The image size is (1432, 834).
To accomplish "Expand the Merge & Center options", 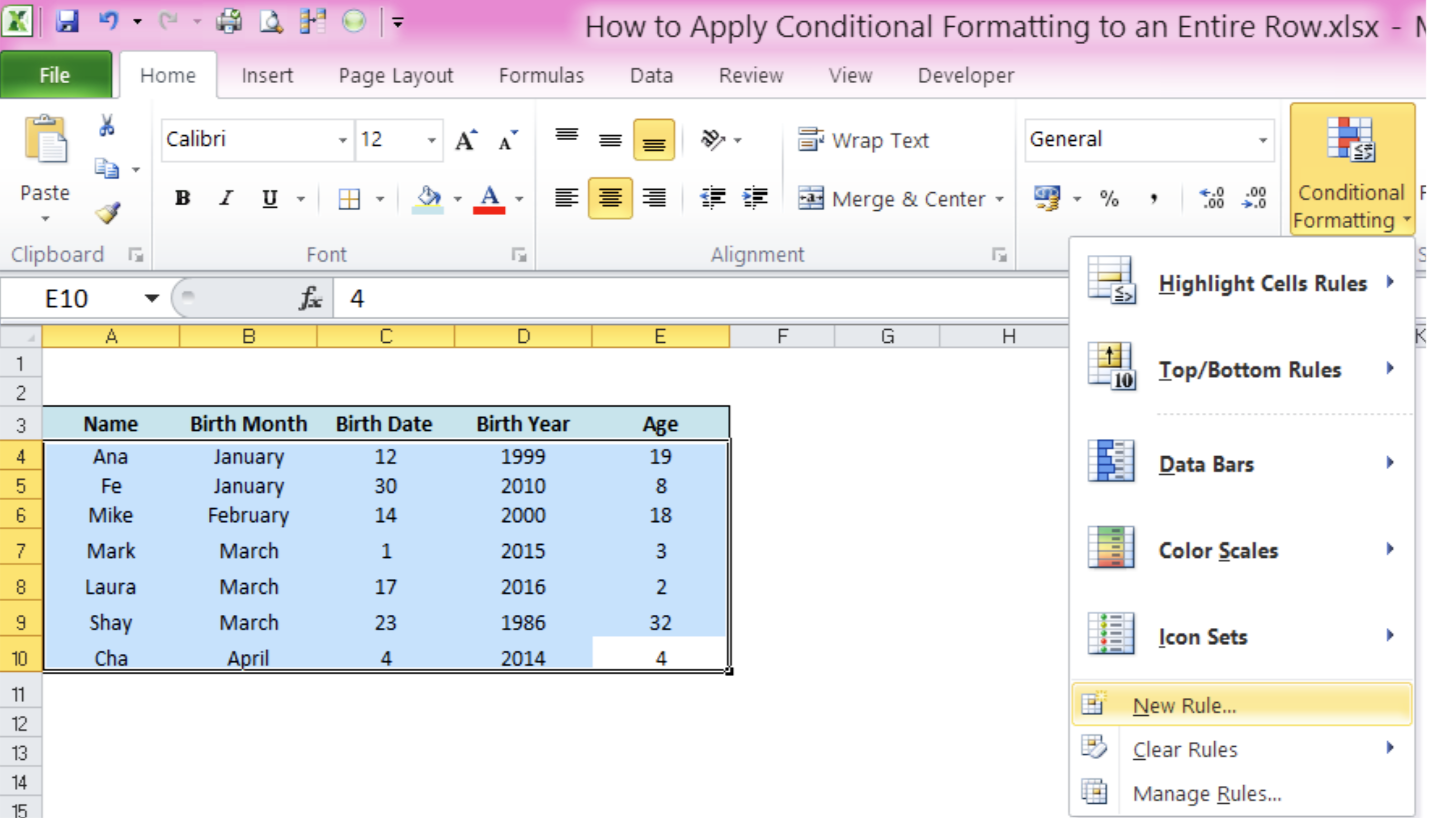I will coord(1000,198).
